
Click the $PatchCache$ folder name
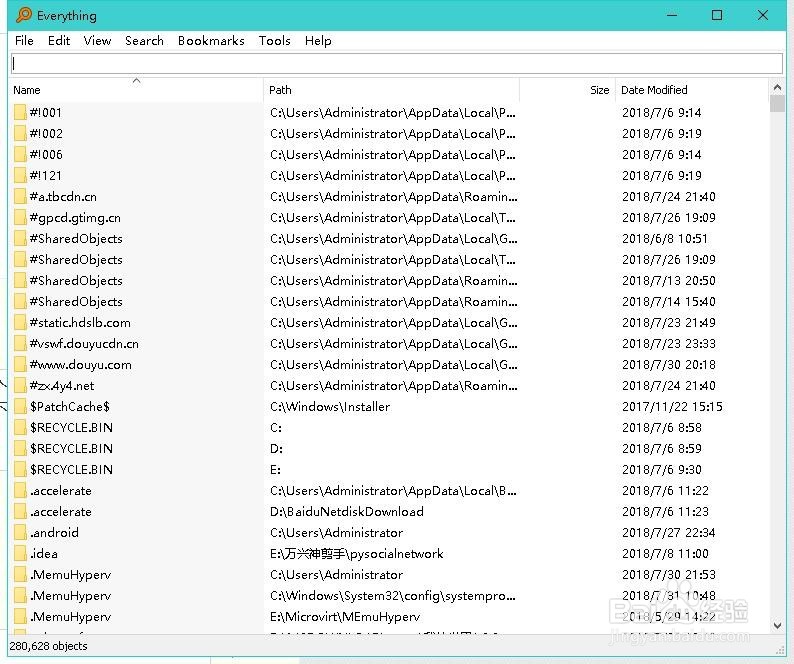tap(69, 407)
